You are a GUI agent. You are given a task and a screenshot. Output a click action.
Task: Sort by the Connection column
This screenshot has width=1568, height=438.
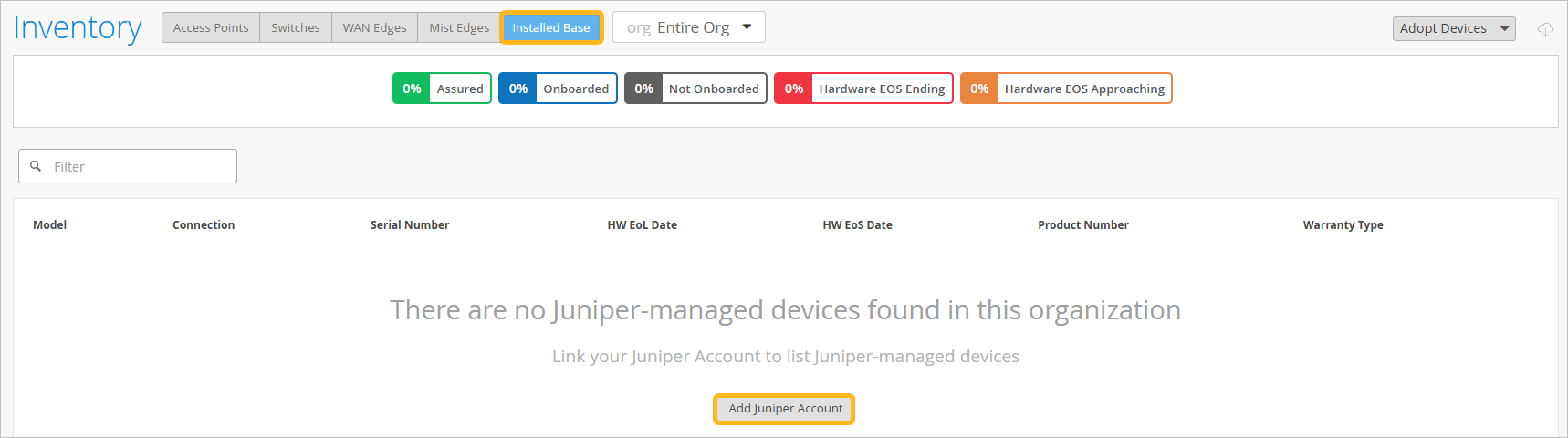204,225
